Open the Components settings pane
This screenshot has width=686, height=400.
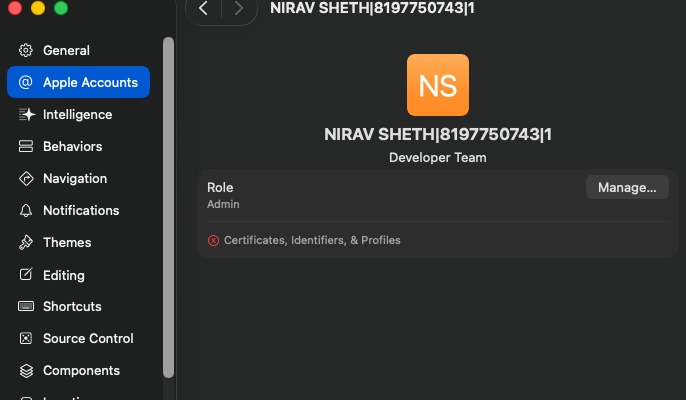coord(79,371)
